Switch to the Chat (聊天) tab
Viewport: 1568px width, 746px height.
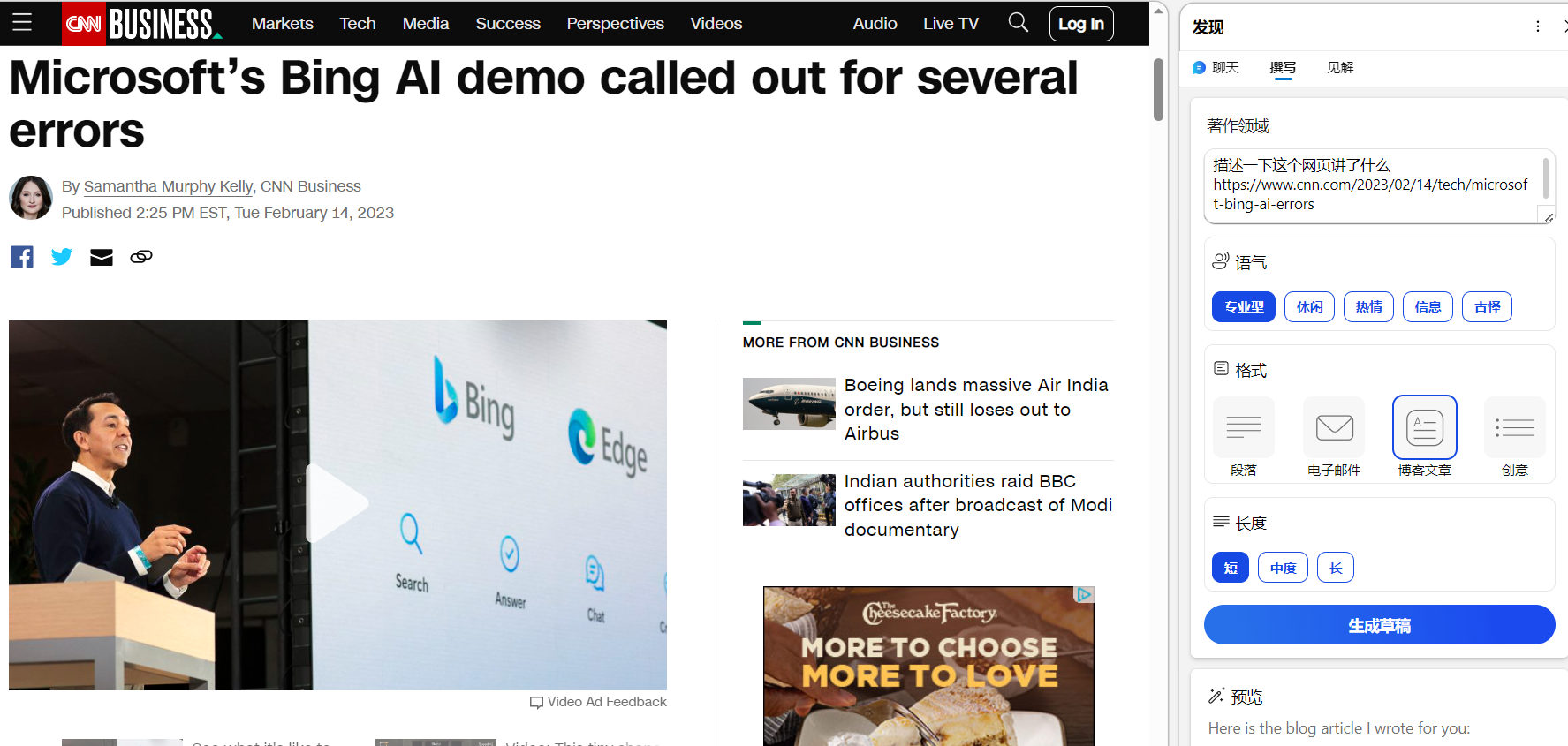(x=1216, y=68)
